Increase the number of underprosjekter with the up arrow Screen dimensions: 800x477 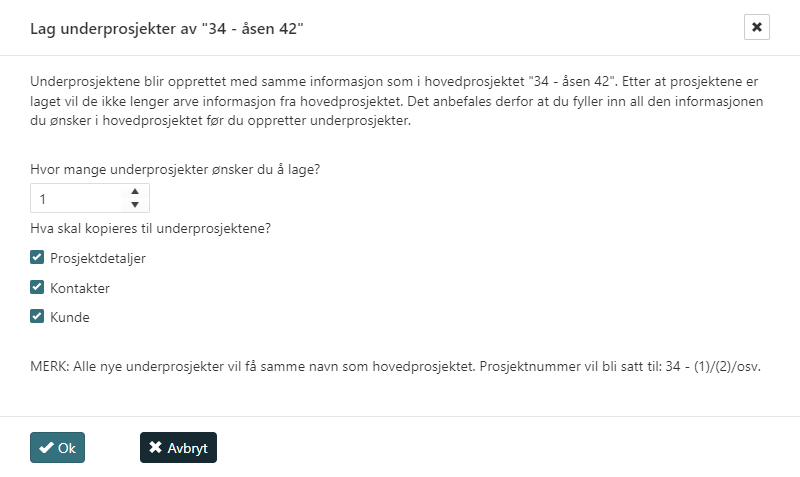(x=135, y=191)
